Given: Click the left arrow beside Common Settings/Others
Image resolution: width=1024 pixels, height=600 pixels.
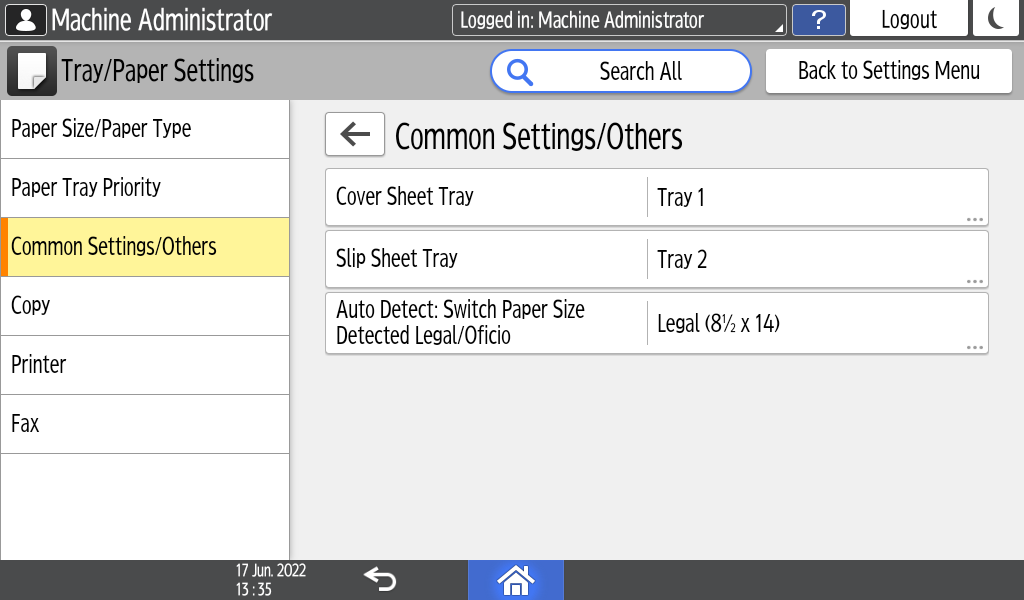Looking at the screenshot, I should tap(355, 134).
